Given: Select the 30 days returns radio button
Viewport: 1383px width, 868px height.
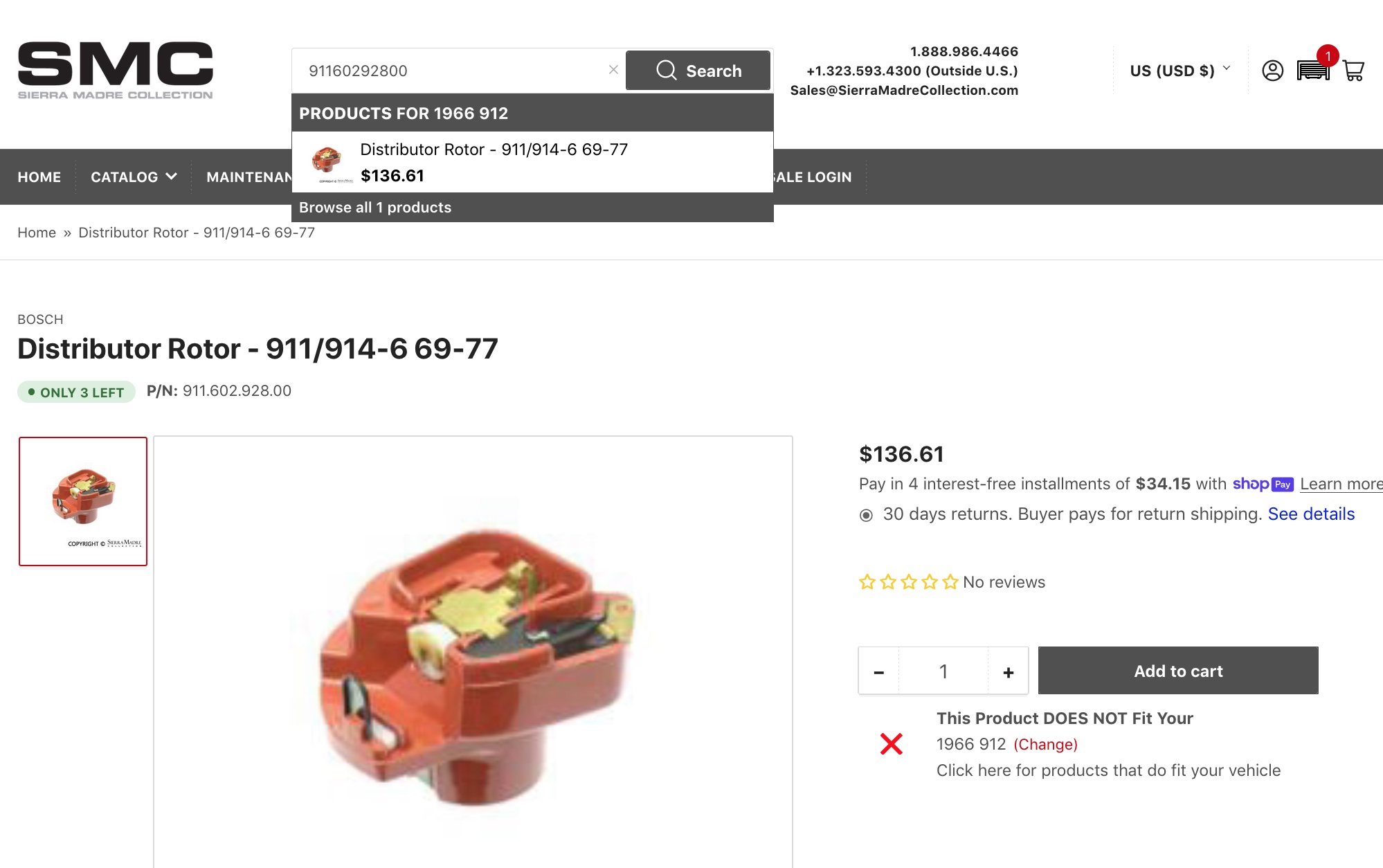Looking at the screenshot, I should tap(866, 515).
